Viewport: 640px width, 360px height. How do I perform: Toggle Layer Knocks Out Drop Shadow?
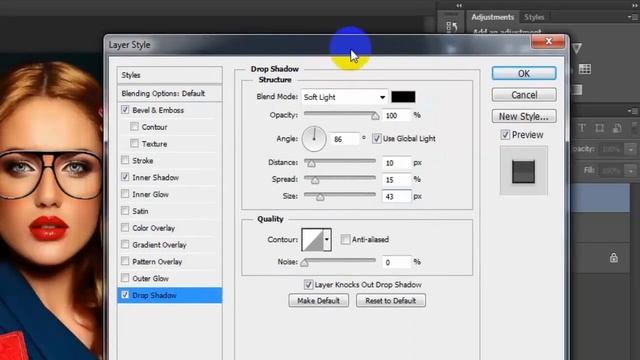point(309,284)
